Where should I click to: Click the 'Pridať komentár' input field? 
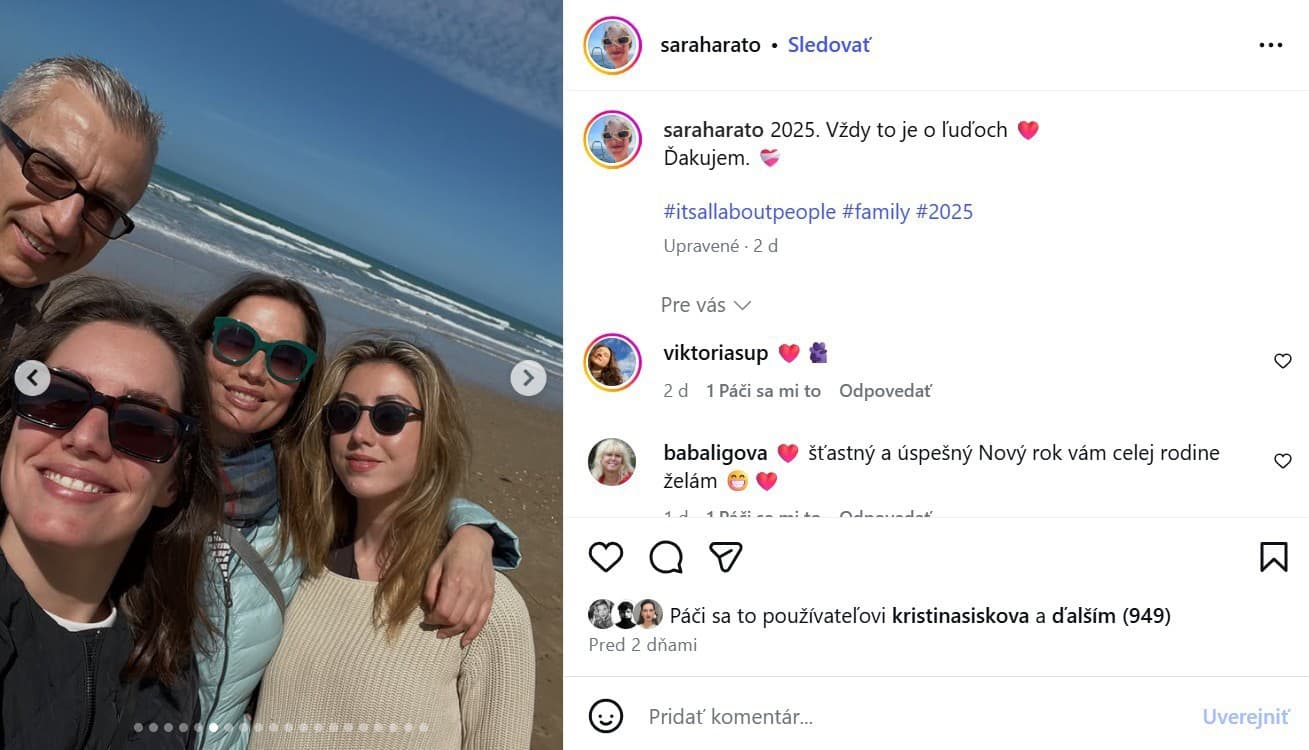900,716
